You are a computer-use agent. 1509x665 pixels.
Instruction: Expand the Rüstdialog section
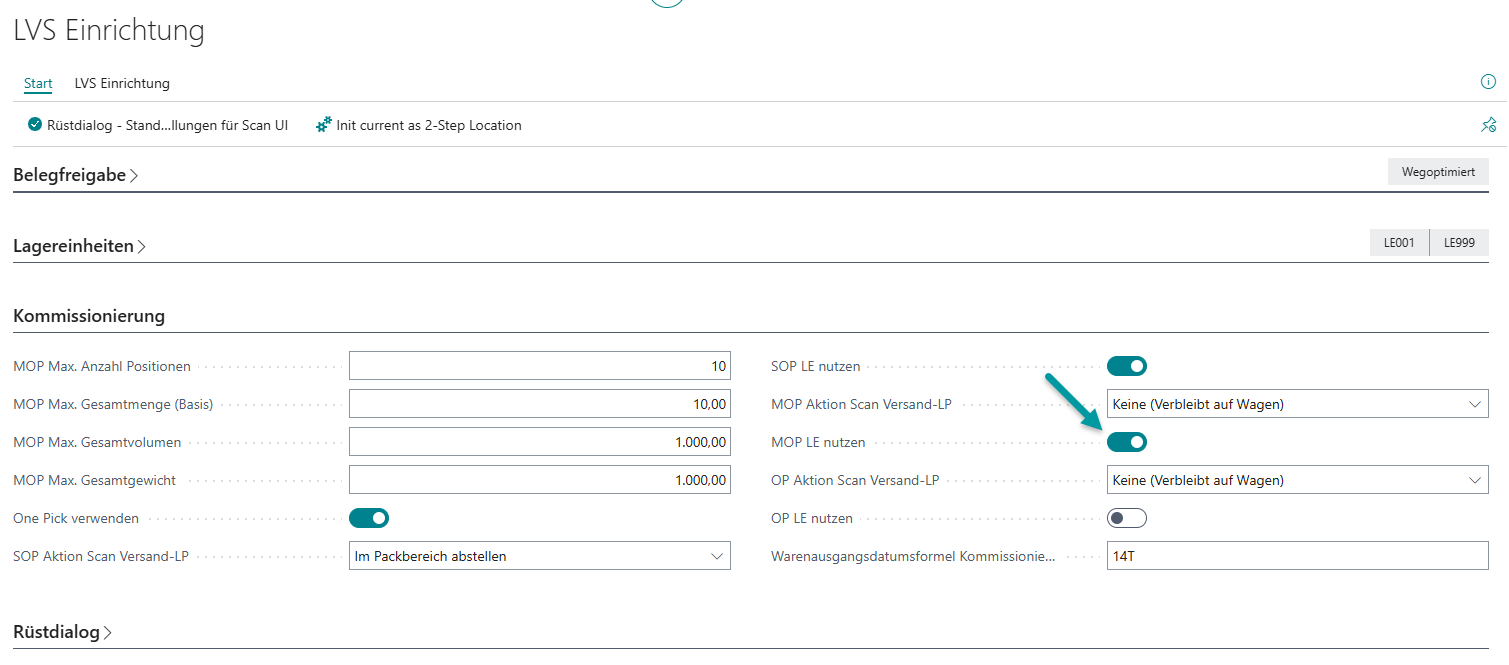(63, 632)
